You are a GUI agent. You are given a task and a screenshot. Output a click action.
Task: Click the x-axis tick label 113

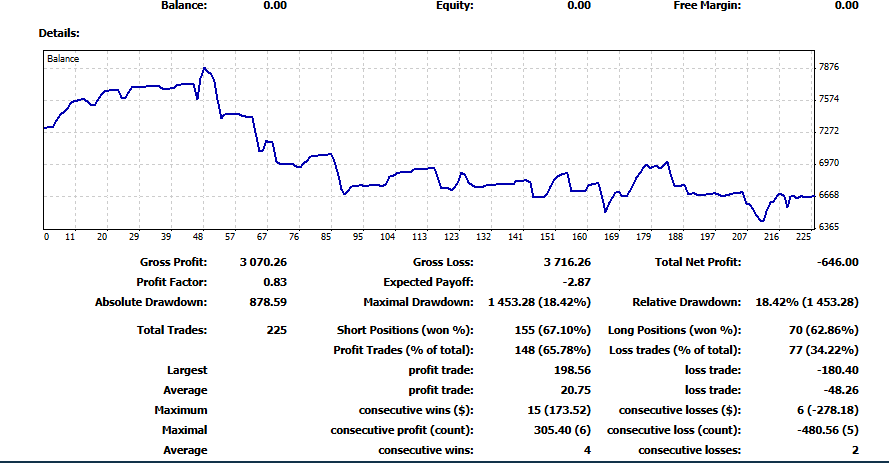(x=420, y=237)
